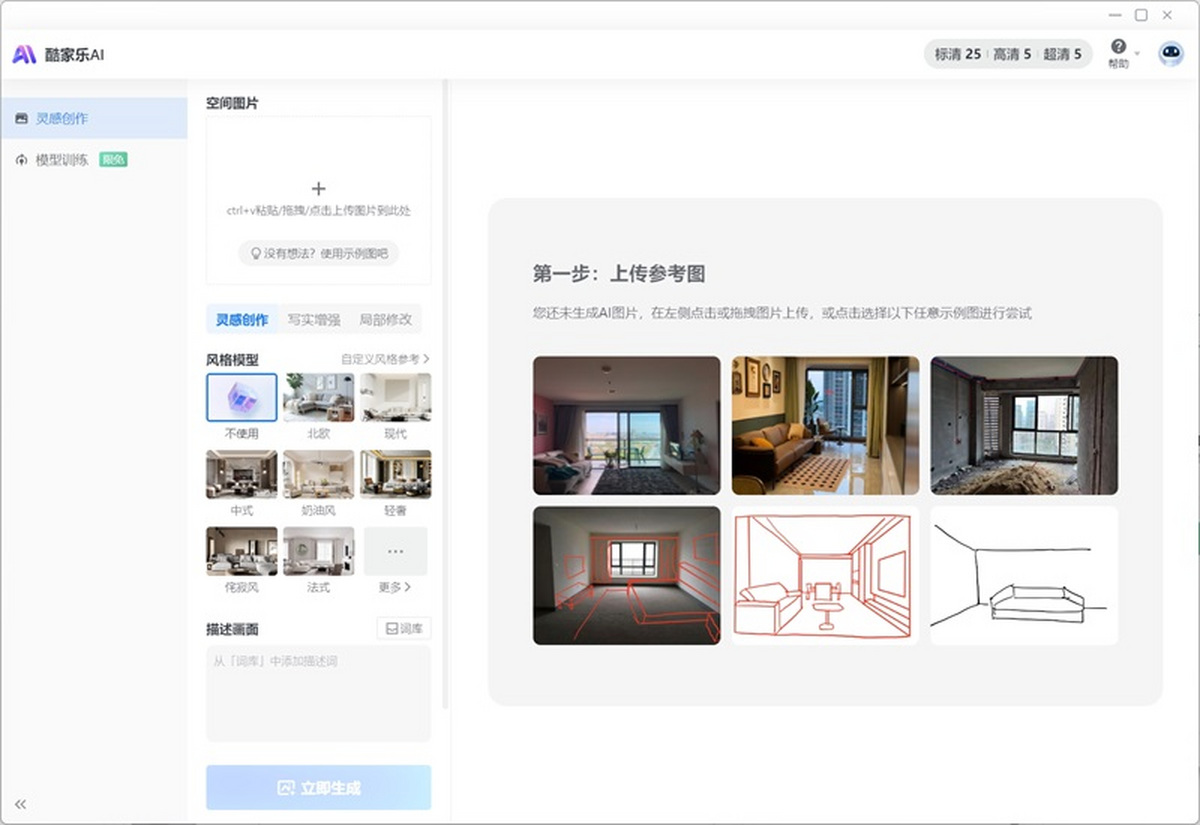Image resolution: width=1200 pixels, height=825 pixels.
Task: Open the 帮助 help icon
Action: pyautogui.click(x=1118, y=47)
